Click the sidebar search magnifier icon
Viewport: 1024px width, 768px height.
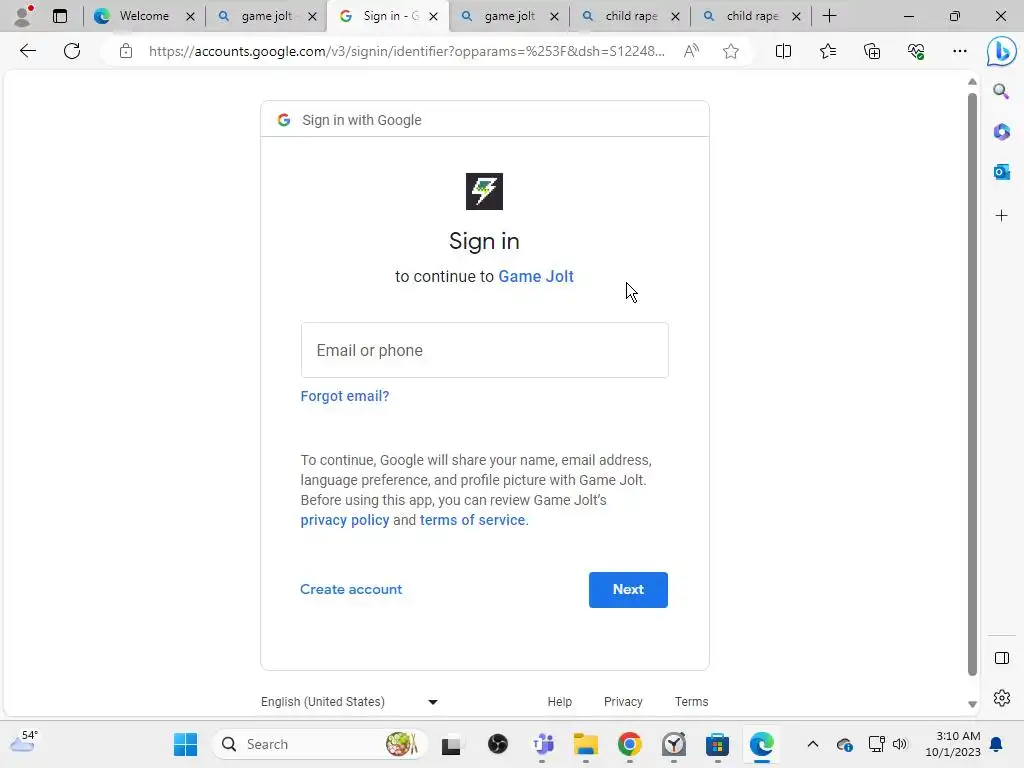click(x=1001, y=91)
